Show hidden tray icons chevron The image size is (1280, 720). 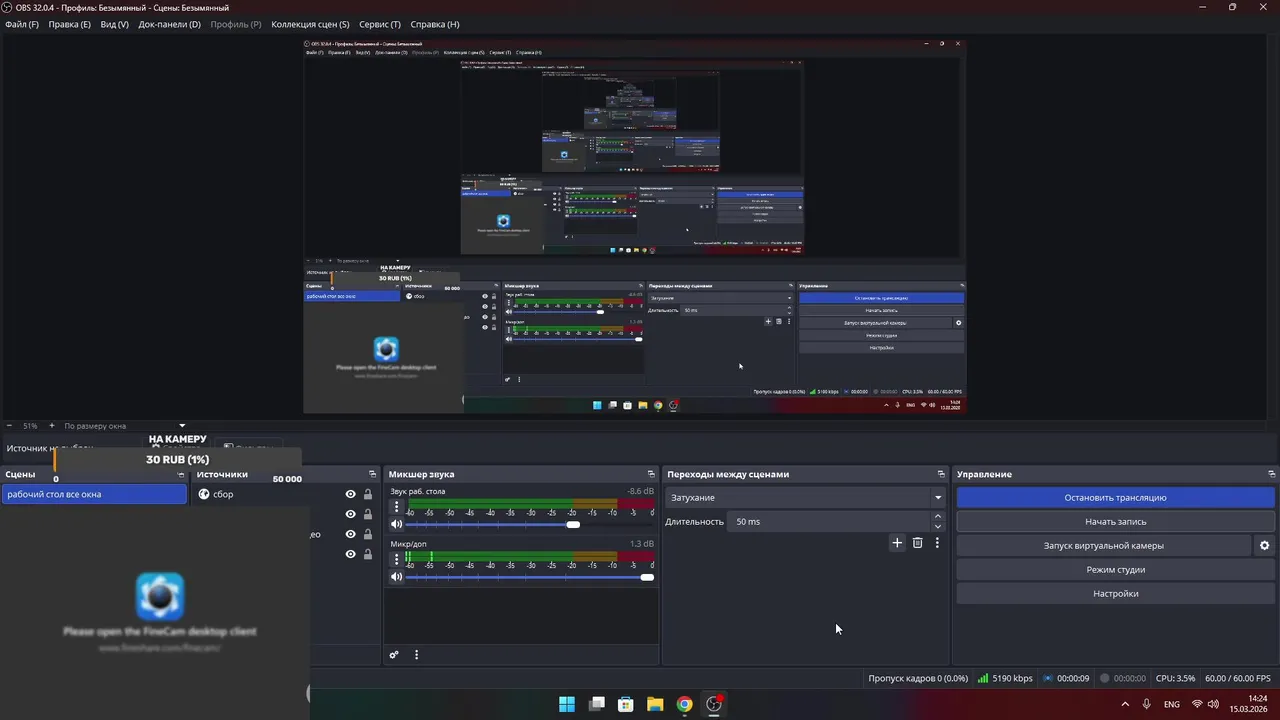coord(1124,704)
